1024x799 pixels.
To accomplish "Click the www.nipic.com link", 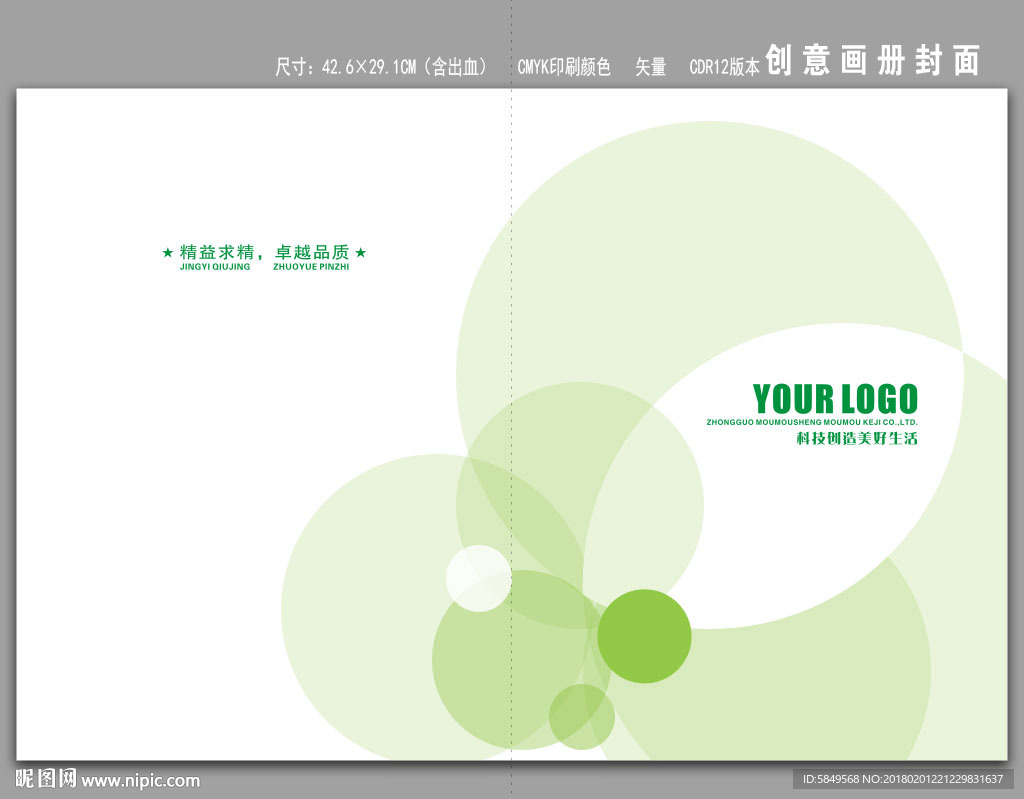I will (x=140, y=781).
